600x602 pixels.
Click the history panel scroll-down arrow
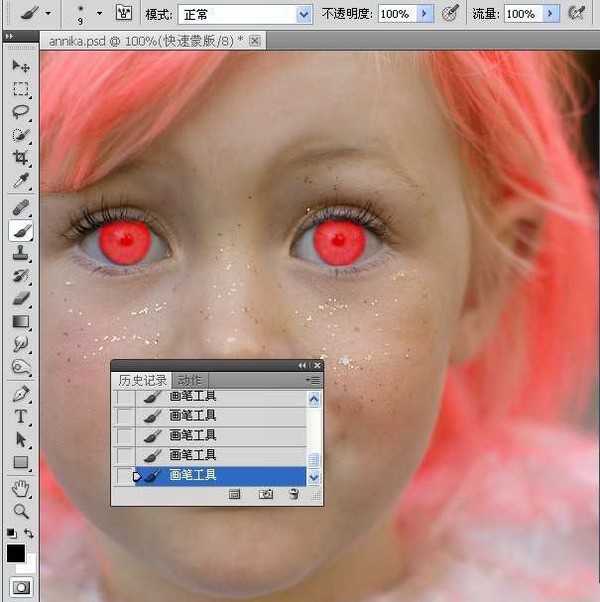[314, 477]
